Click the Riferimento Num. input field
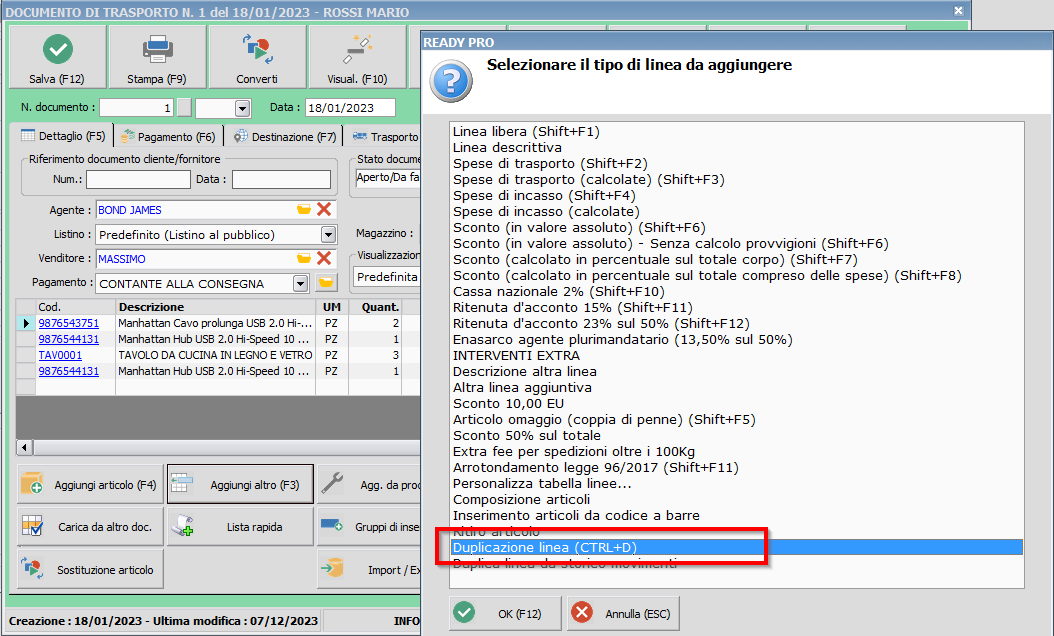 pos(138,180)
